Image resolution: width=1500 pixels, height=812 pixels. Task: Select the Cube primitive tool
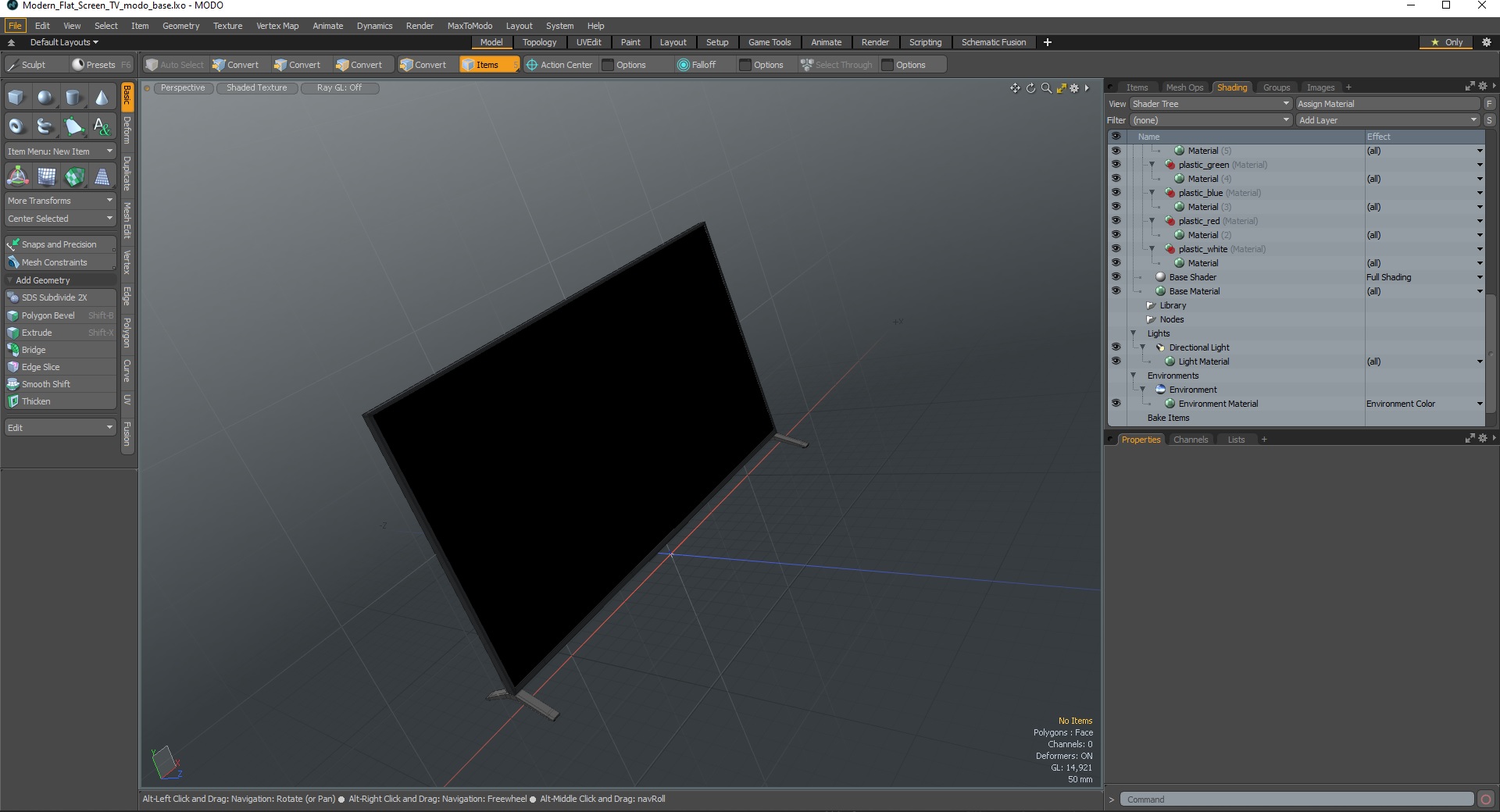click(16, 98)
